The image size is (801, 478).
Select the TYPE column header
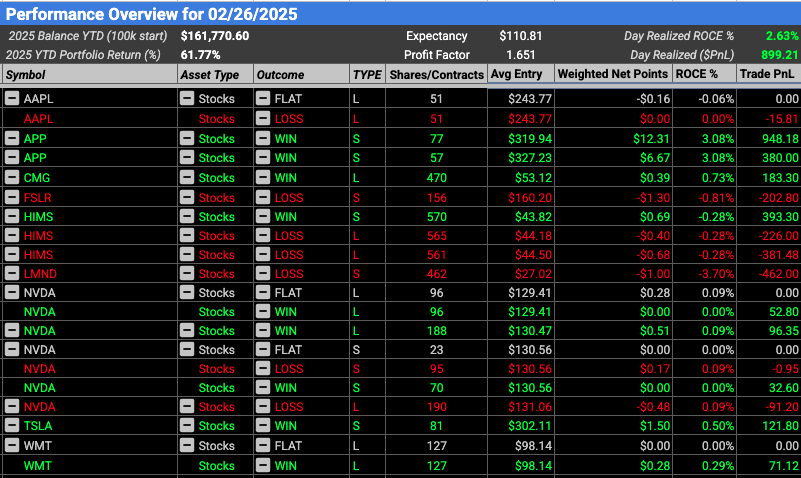pos(367,75)
